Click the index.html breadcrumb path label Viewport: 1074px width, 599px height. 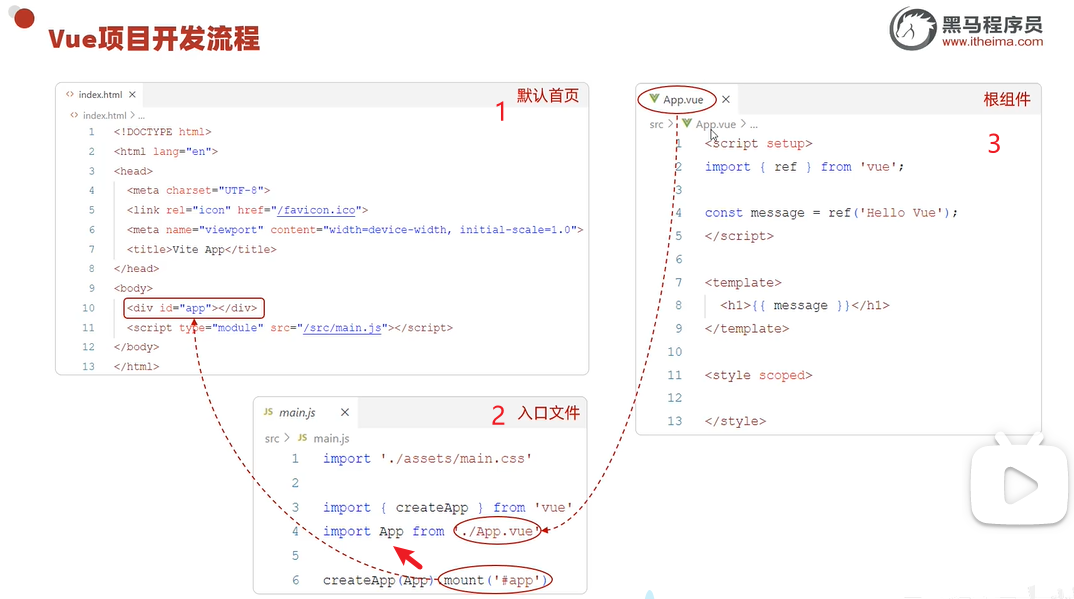(x=105, y=115)
